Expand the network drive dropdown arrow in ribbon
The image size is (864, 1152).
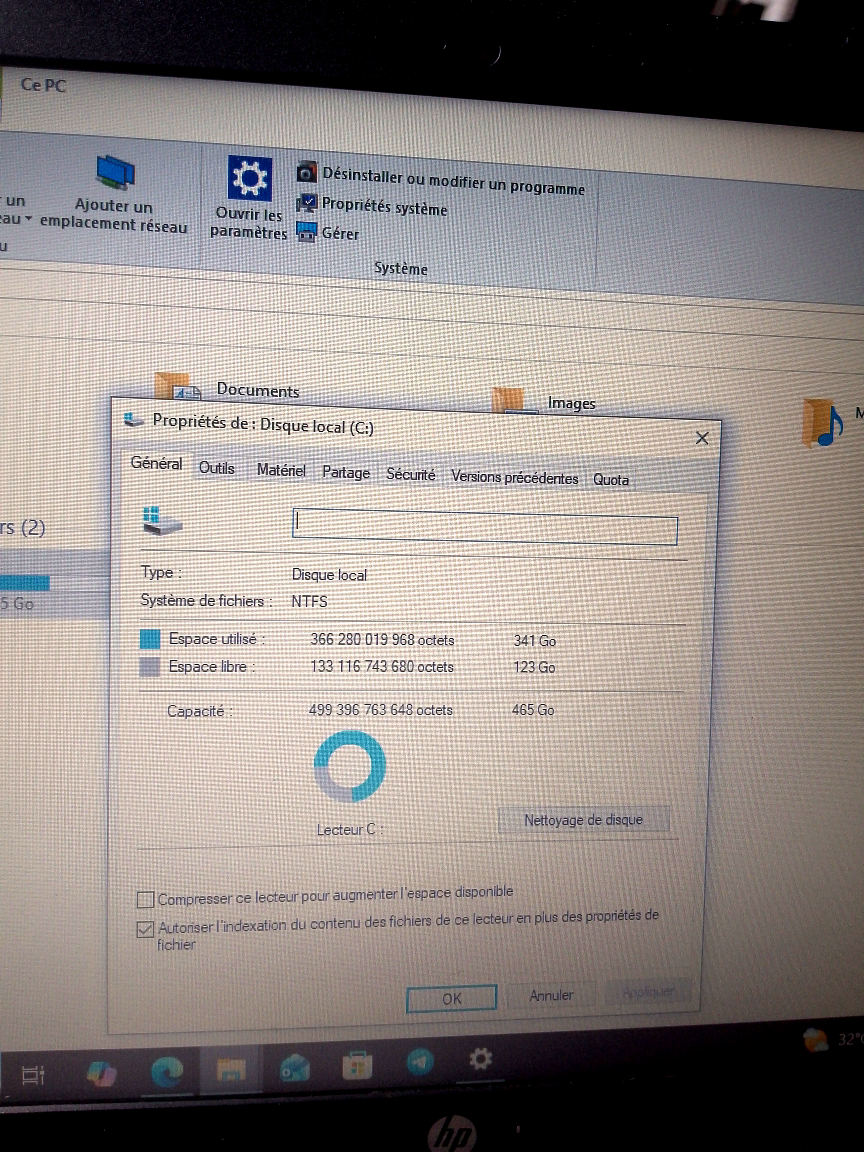pos(28,218)
